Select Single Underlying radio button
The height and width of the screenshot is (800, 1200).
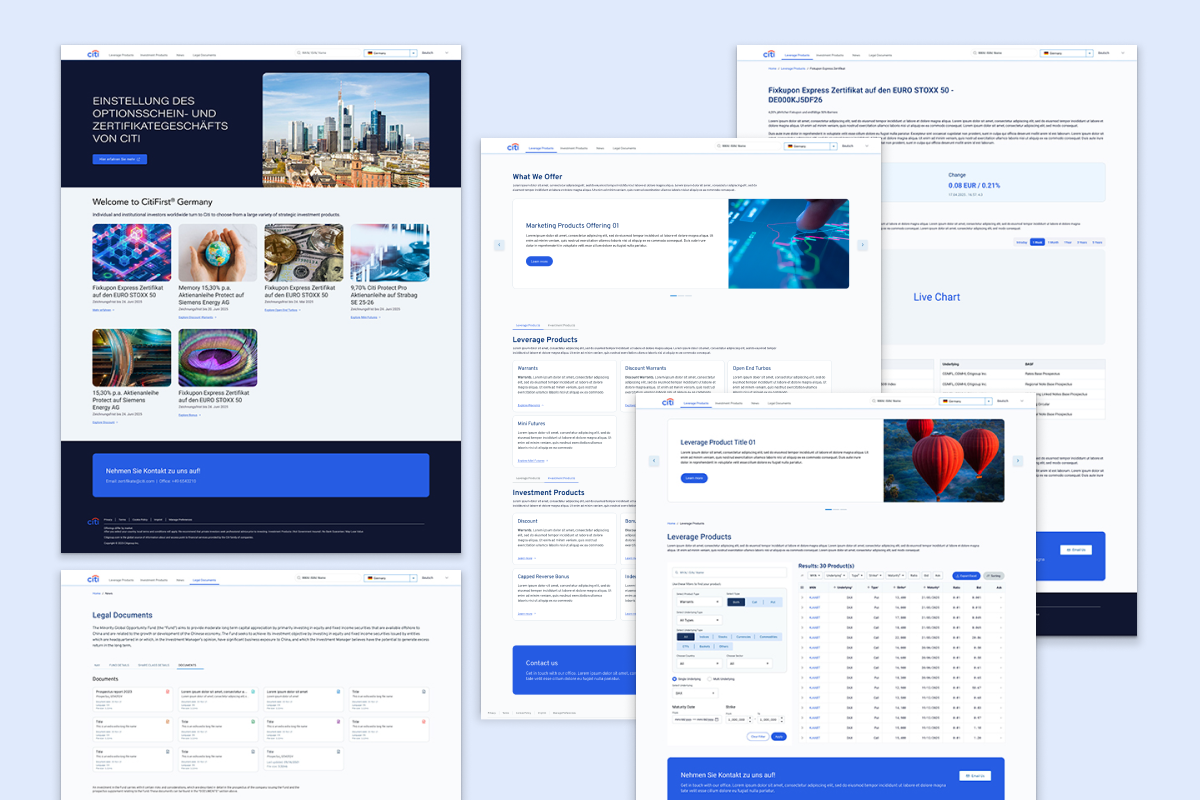tap(674, 679)
